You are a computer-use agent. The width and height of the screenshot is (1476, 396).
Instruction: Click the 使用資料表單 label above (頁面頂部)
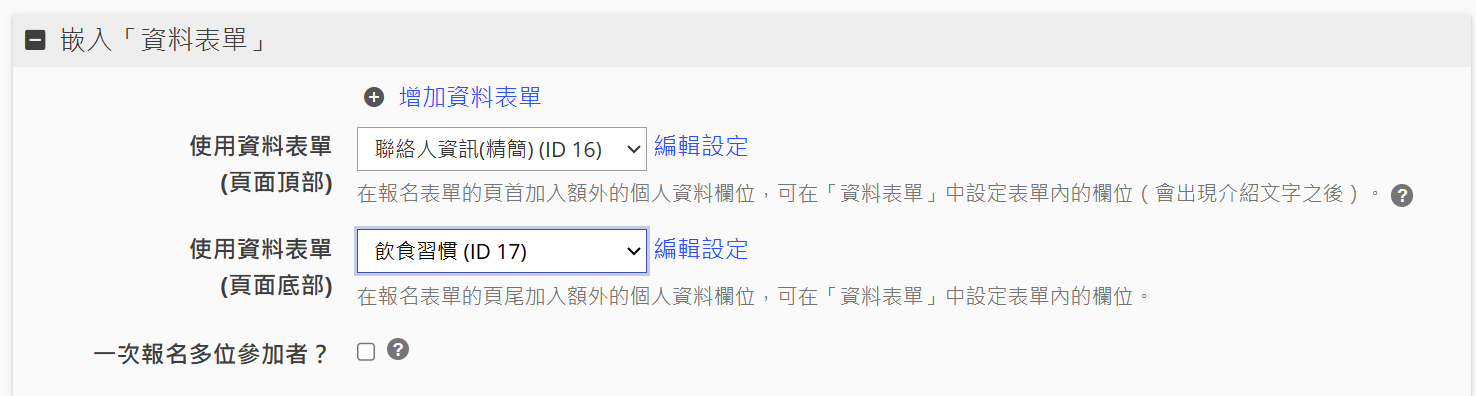click(261, 147)
